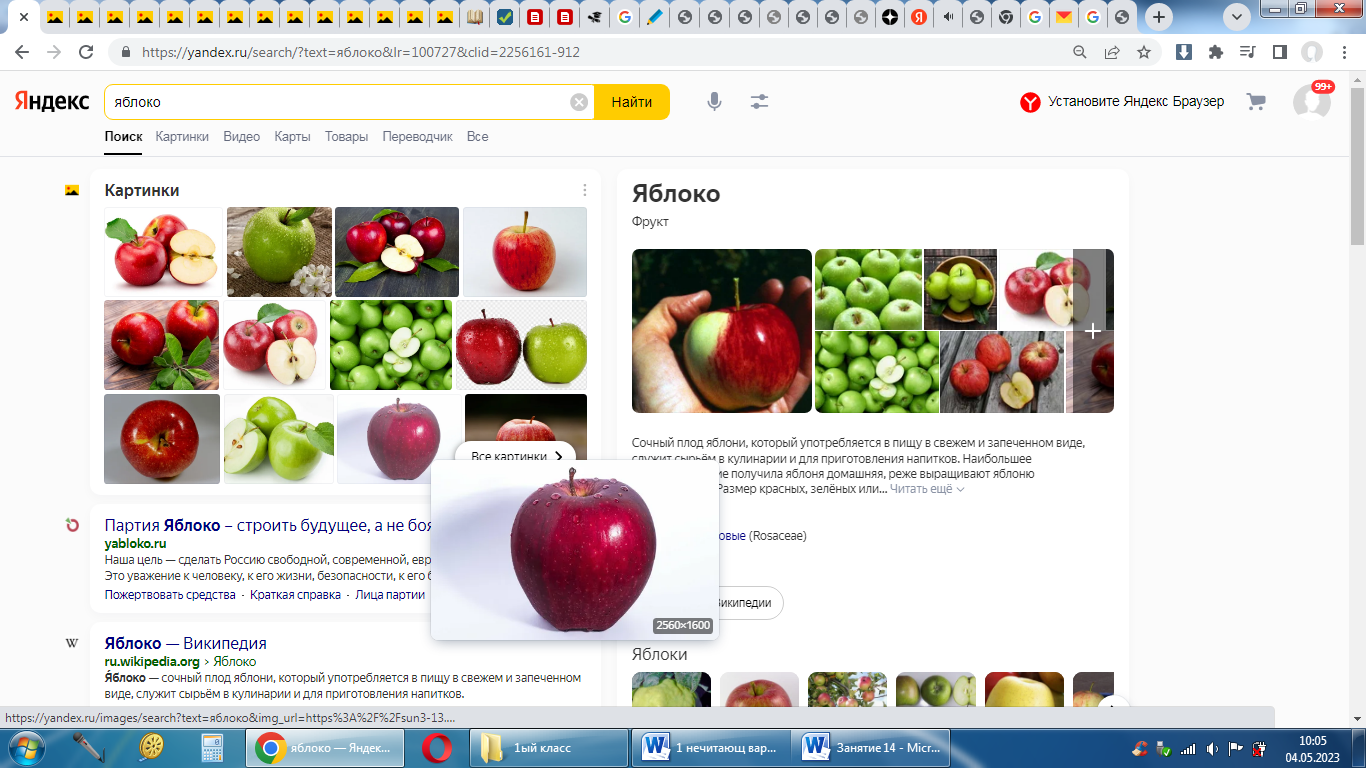The image size is (1366, 768).
Task: Click the Все картинки button
Action: [516, 456]
